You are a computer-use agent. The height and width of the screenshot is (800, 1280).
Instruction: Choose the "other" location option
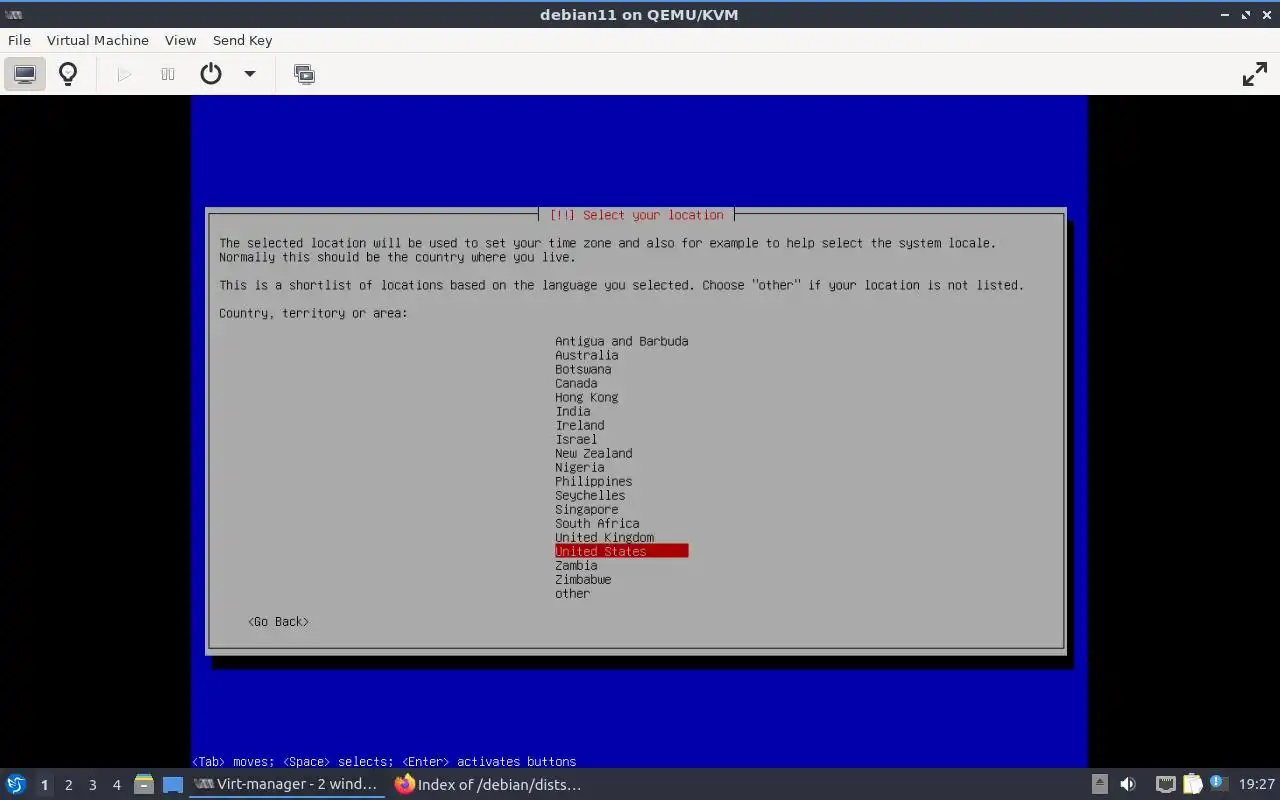(x=572, y=593)
